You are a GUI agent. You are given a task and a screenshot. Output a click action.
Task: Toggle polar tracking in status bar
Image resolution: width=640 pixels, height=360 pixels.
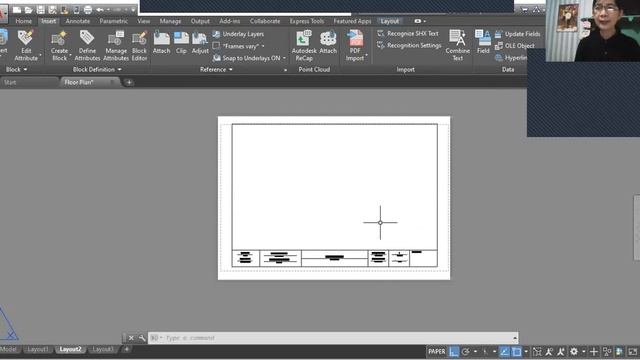pyautogui.click(x=466, y=351)
